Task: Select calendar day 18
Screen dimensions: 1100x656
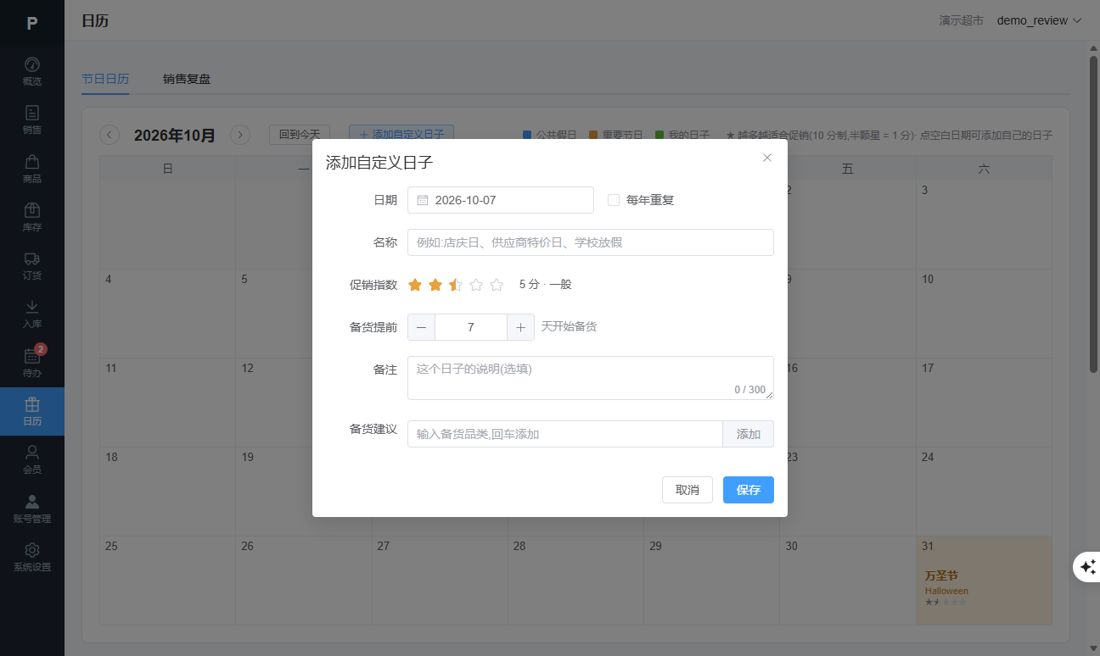Action: (x=167, y=492)
